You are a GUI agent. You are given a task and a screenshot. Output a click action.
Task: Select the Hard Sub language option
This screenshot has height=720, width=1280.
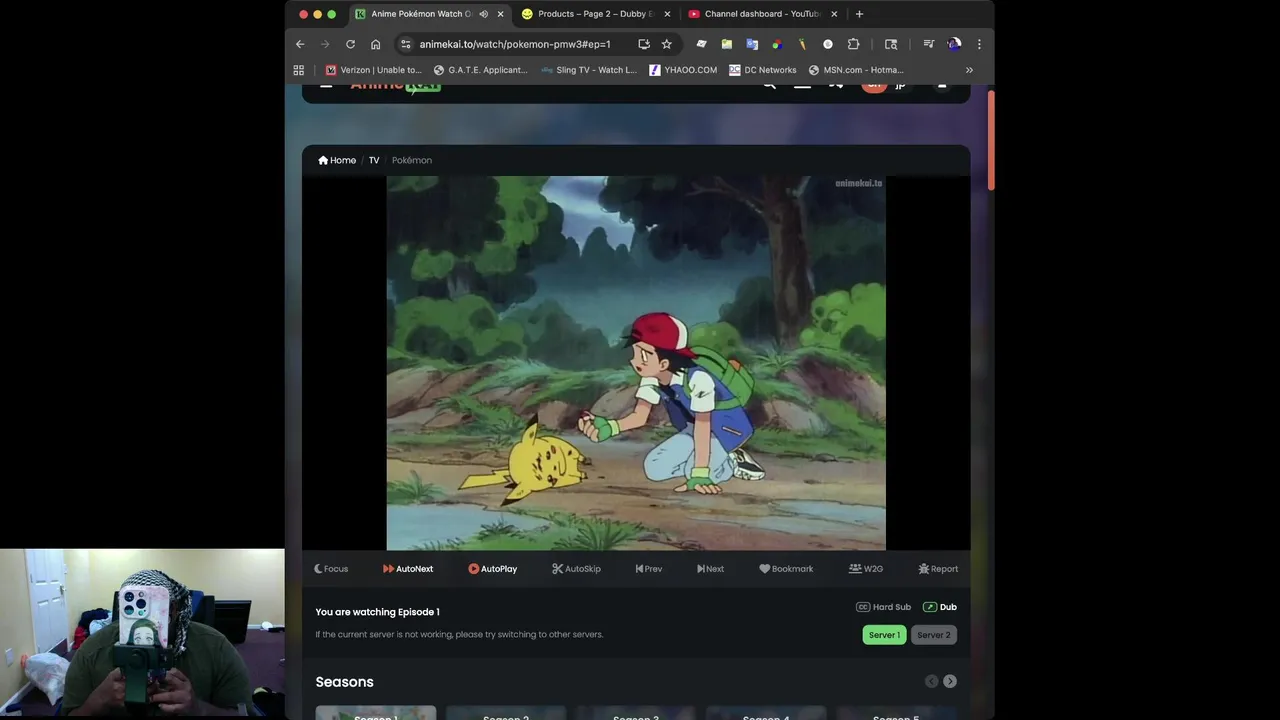coord(884,607)
